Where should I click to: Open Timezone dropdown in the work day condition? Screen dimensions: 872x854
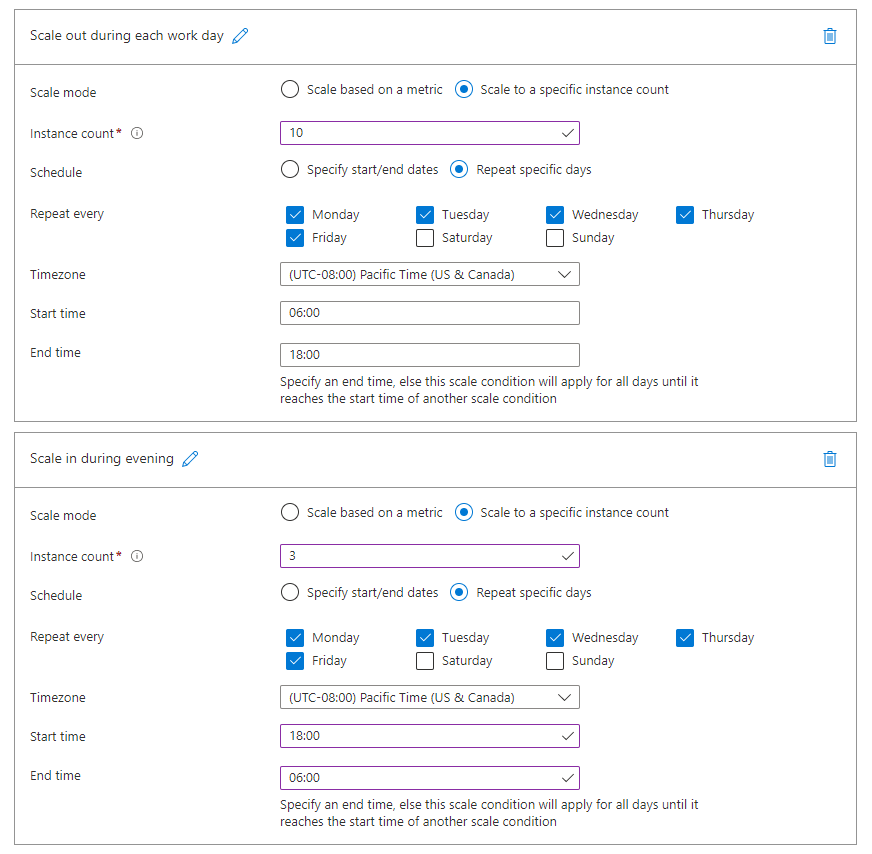click(430, 274)
